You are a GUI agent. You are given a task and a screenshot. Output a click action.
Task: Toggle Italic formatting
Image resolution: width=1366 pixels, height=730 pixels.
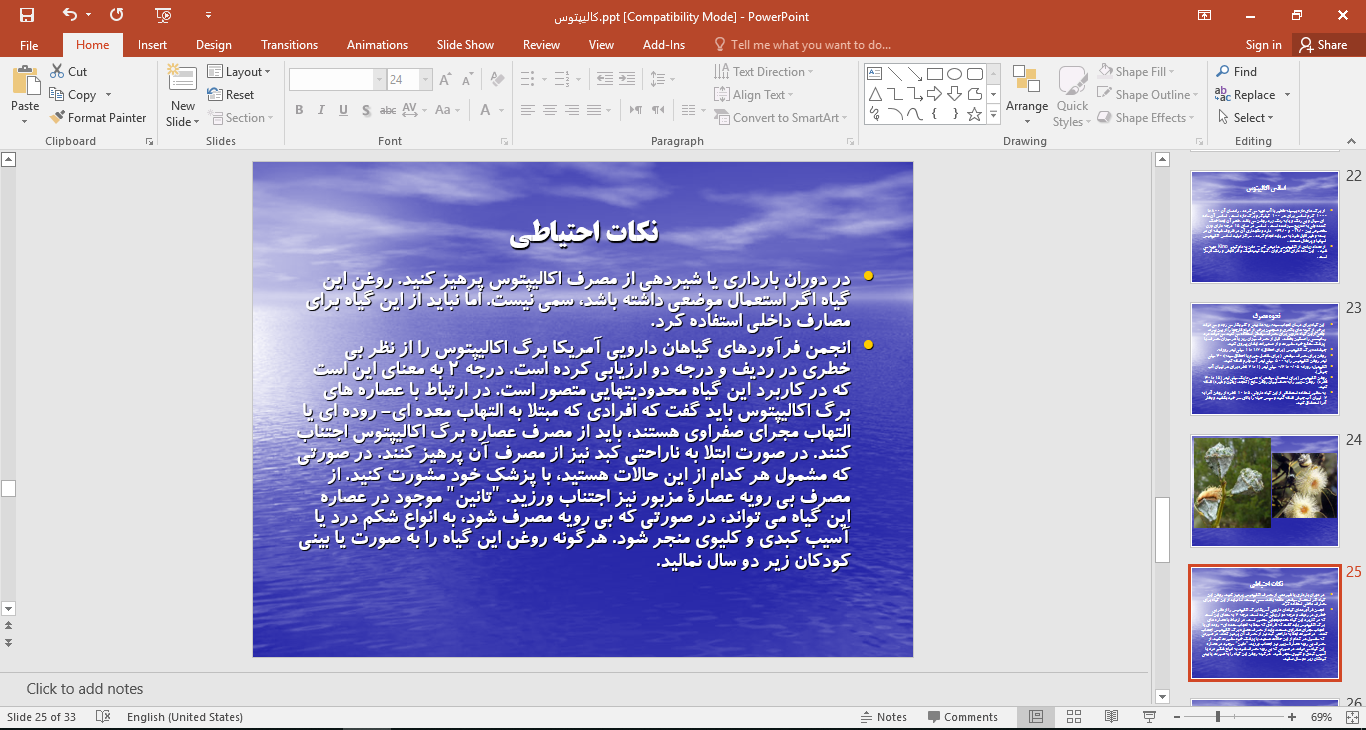pos(321,110)
